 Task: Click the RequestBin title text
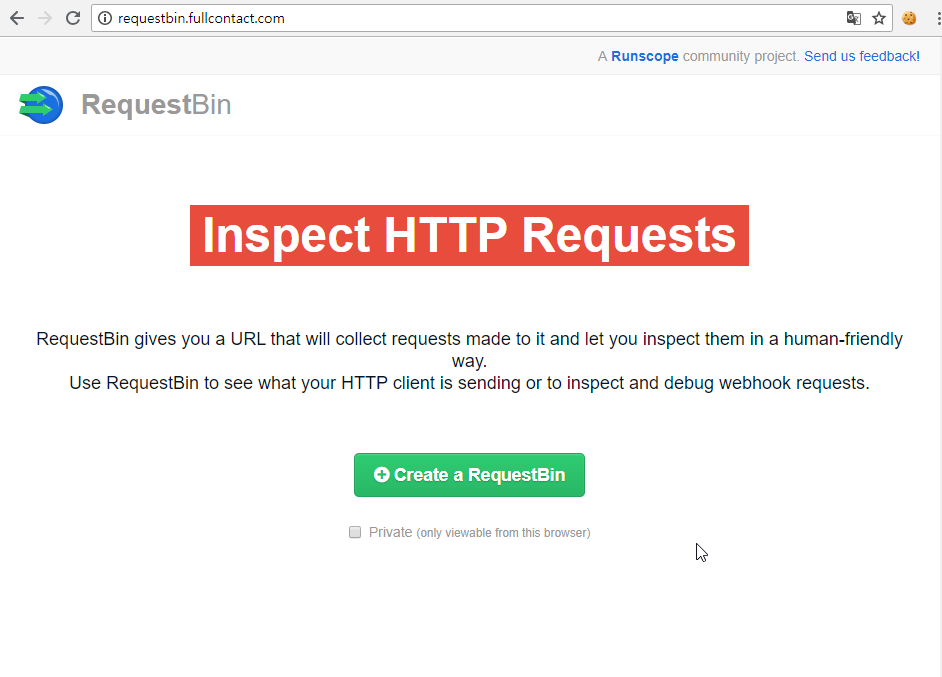(x=156, y=105)
